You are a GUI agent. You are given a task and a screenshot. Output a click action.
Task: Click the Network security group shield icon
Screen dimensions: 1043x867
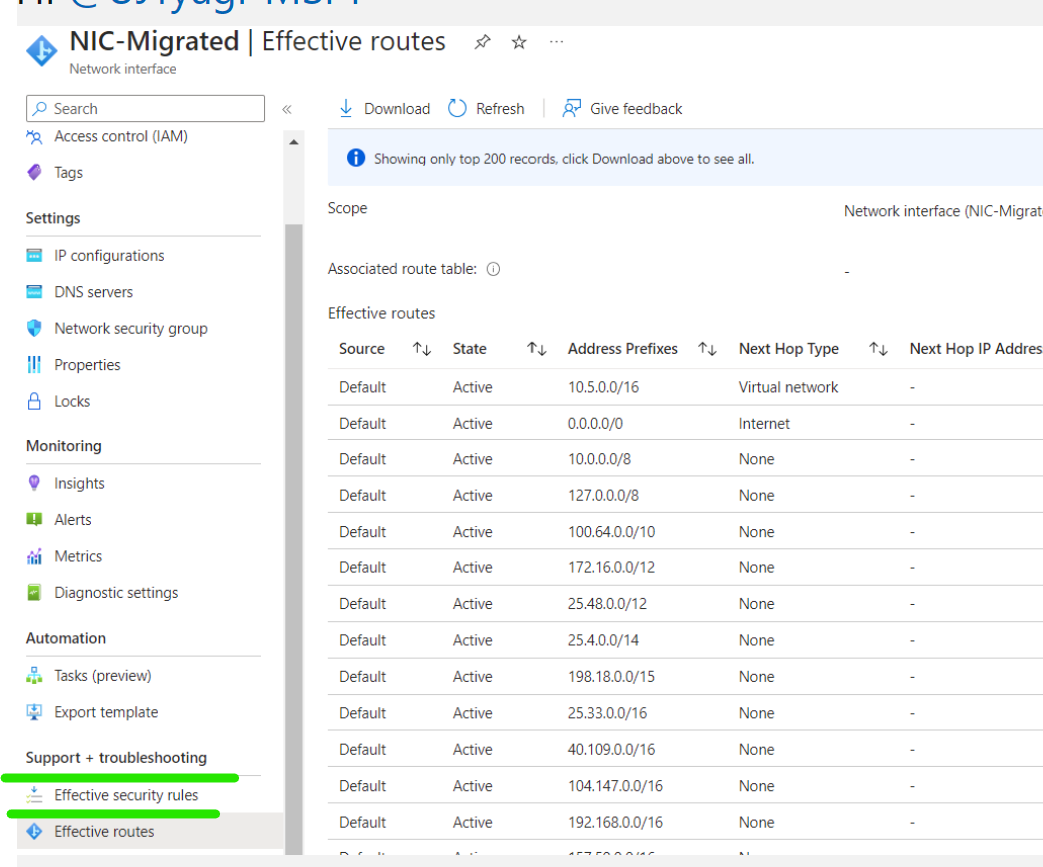coord(34,328)
